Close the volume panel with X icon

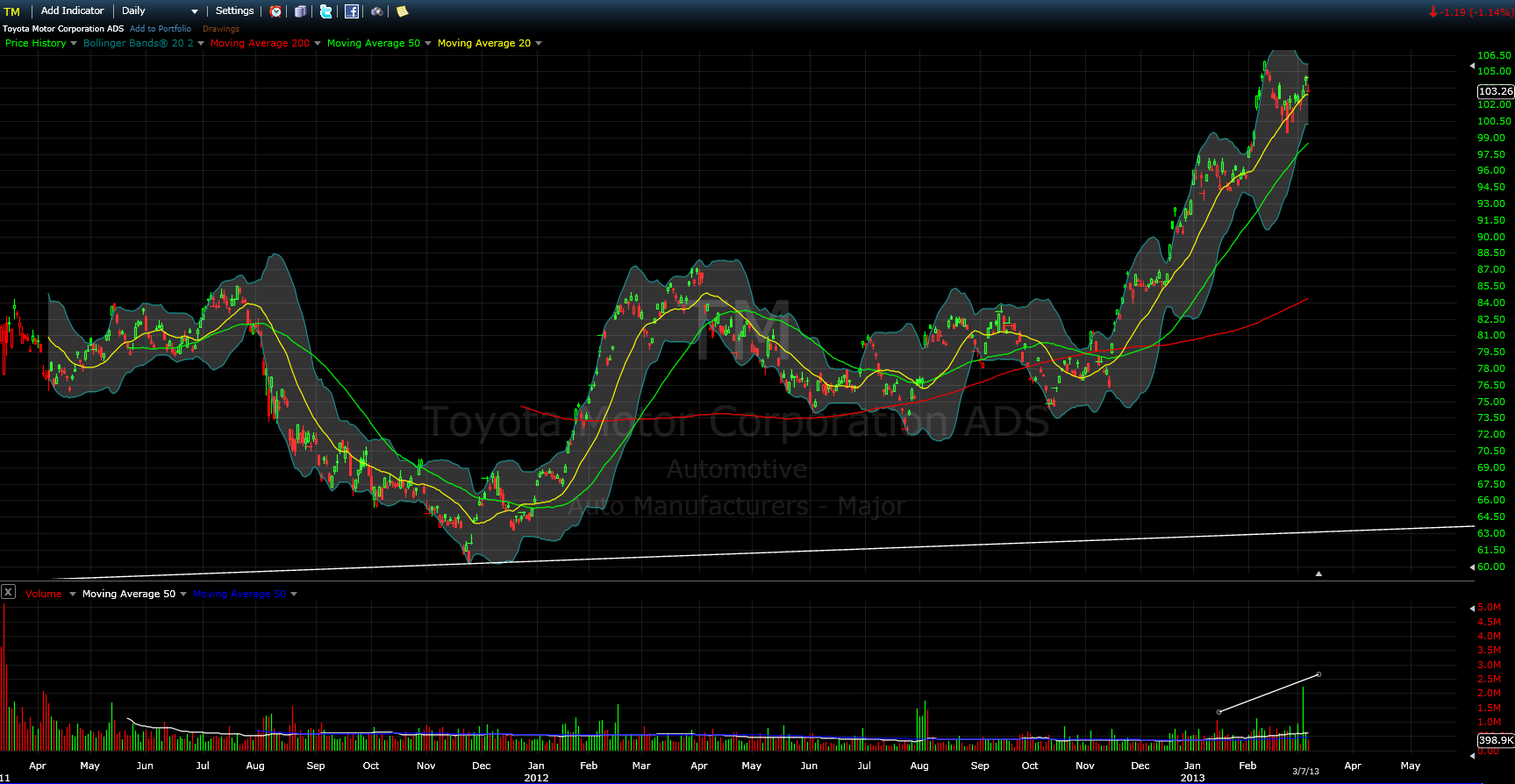coord(8,592)
